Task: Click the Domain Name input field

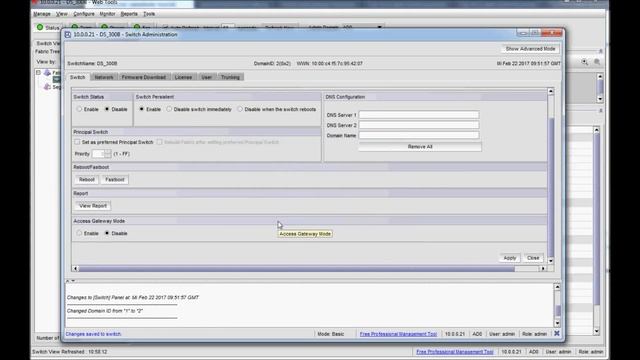Action: [419, 135]
